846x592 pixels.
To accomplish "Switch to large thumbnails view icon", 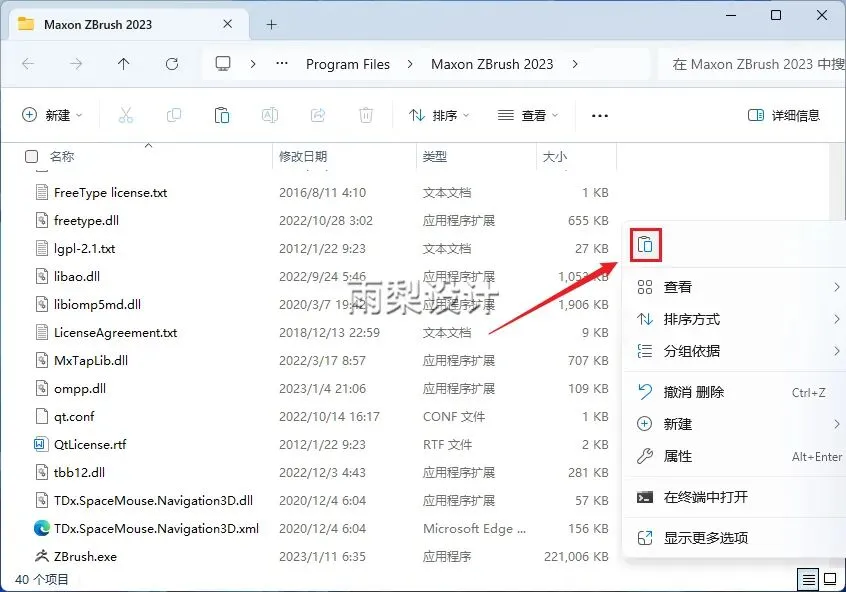I will click(x=830, y=580).
